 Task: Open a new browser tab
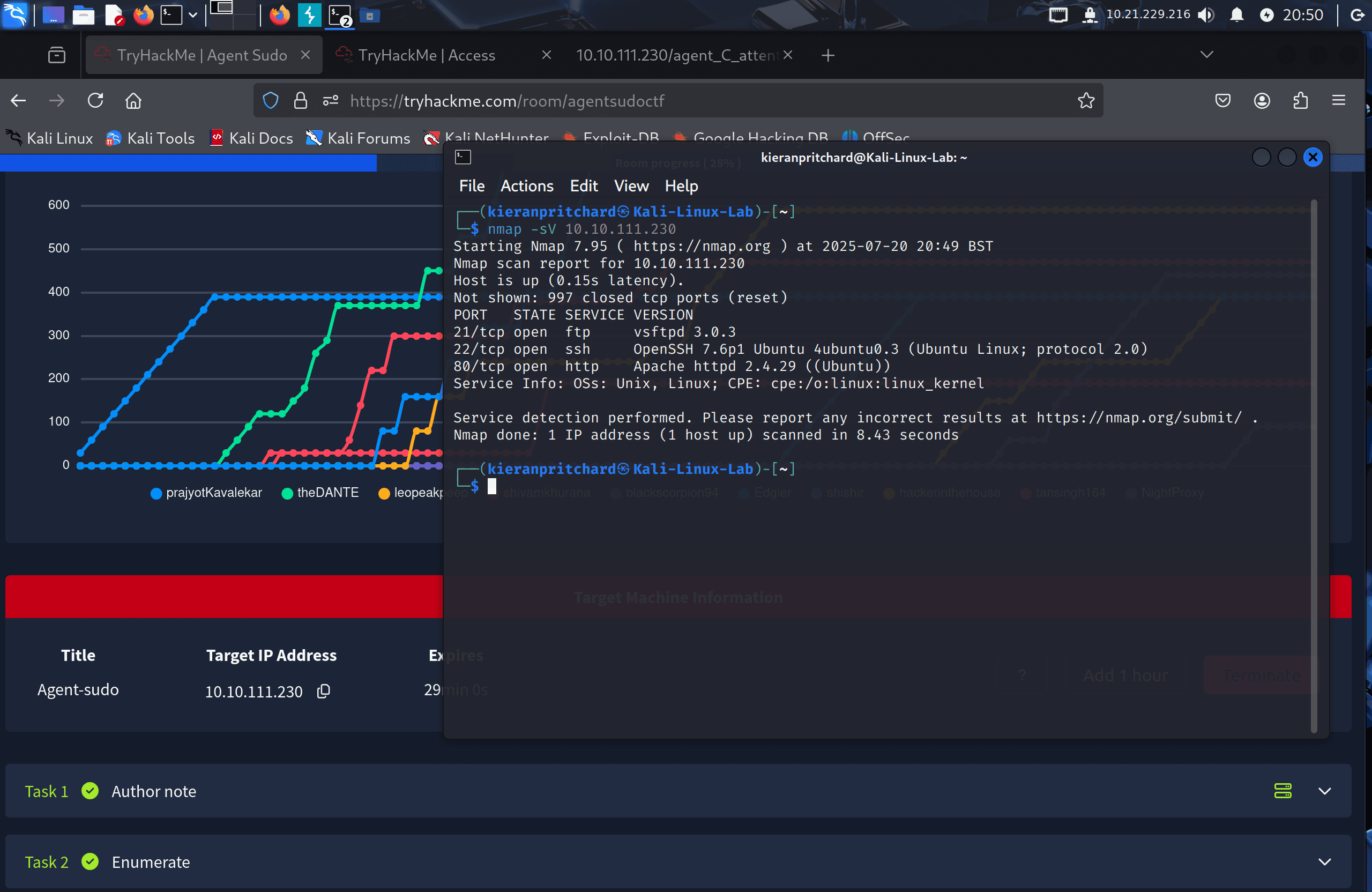pos(828,55)
